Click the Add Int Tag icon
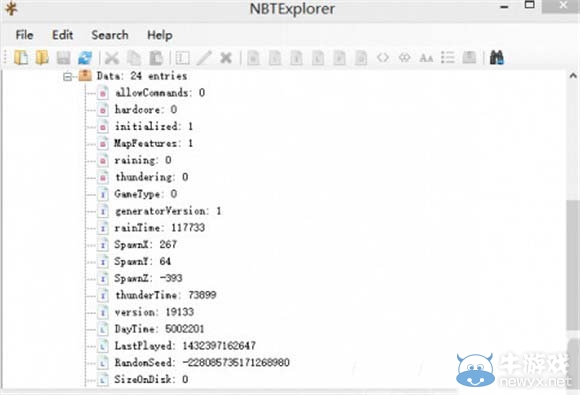The image size is (580, 395). point(296,58)
